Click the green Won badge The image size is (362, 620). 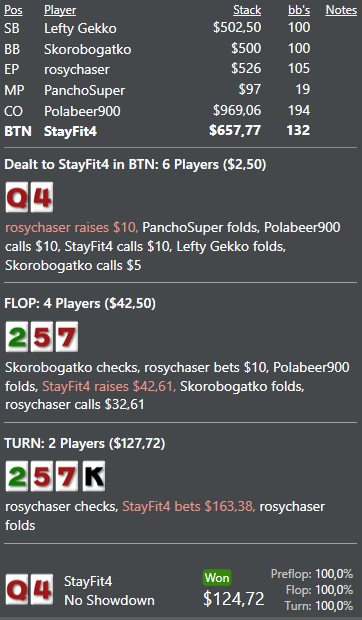click(x=217, y=578)
